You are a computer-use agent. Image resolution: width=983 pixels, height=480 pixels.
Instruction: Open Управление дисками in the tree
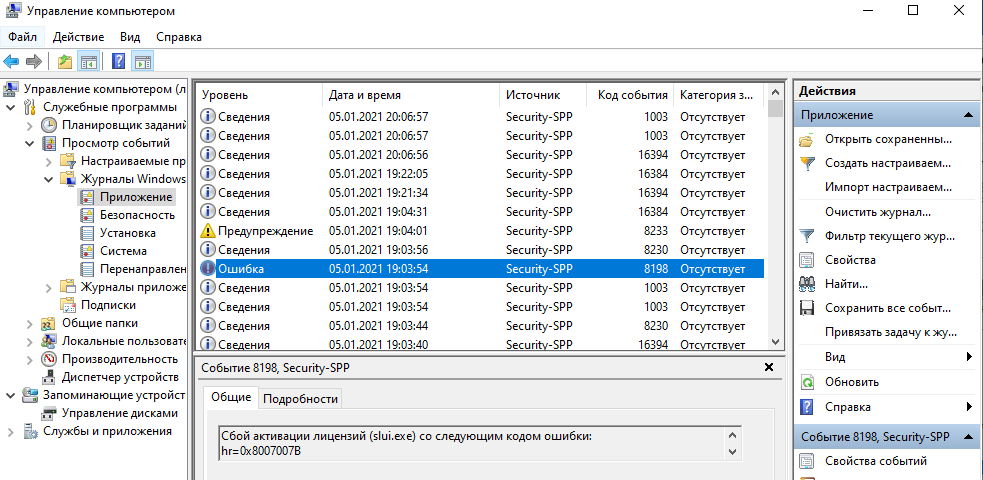pyautogui.click(x=119, y=414)
